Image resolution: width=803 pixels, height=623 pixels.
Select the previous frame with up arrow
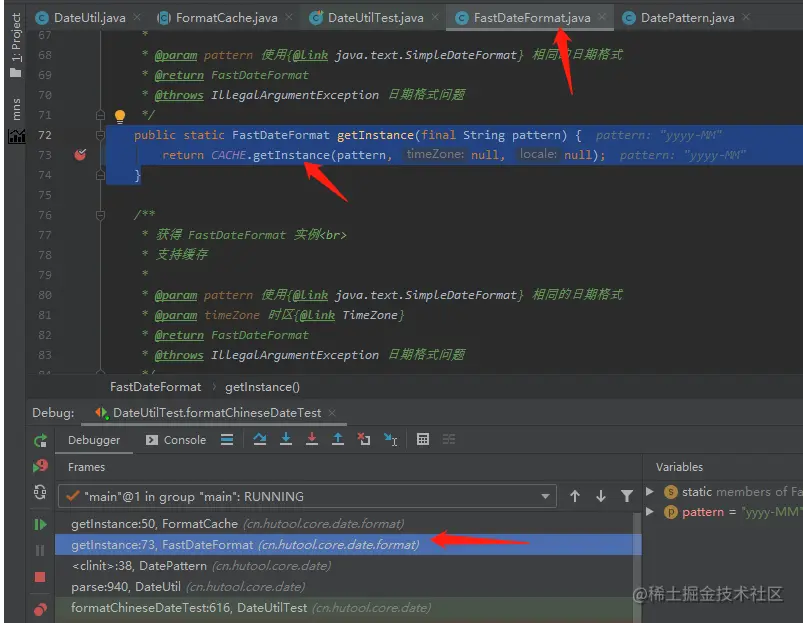[x=575, y=496]
